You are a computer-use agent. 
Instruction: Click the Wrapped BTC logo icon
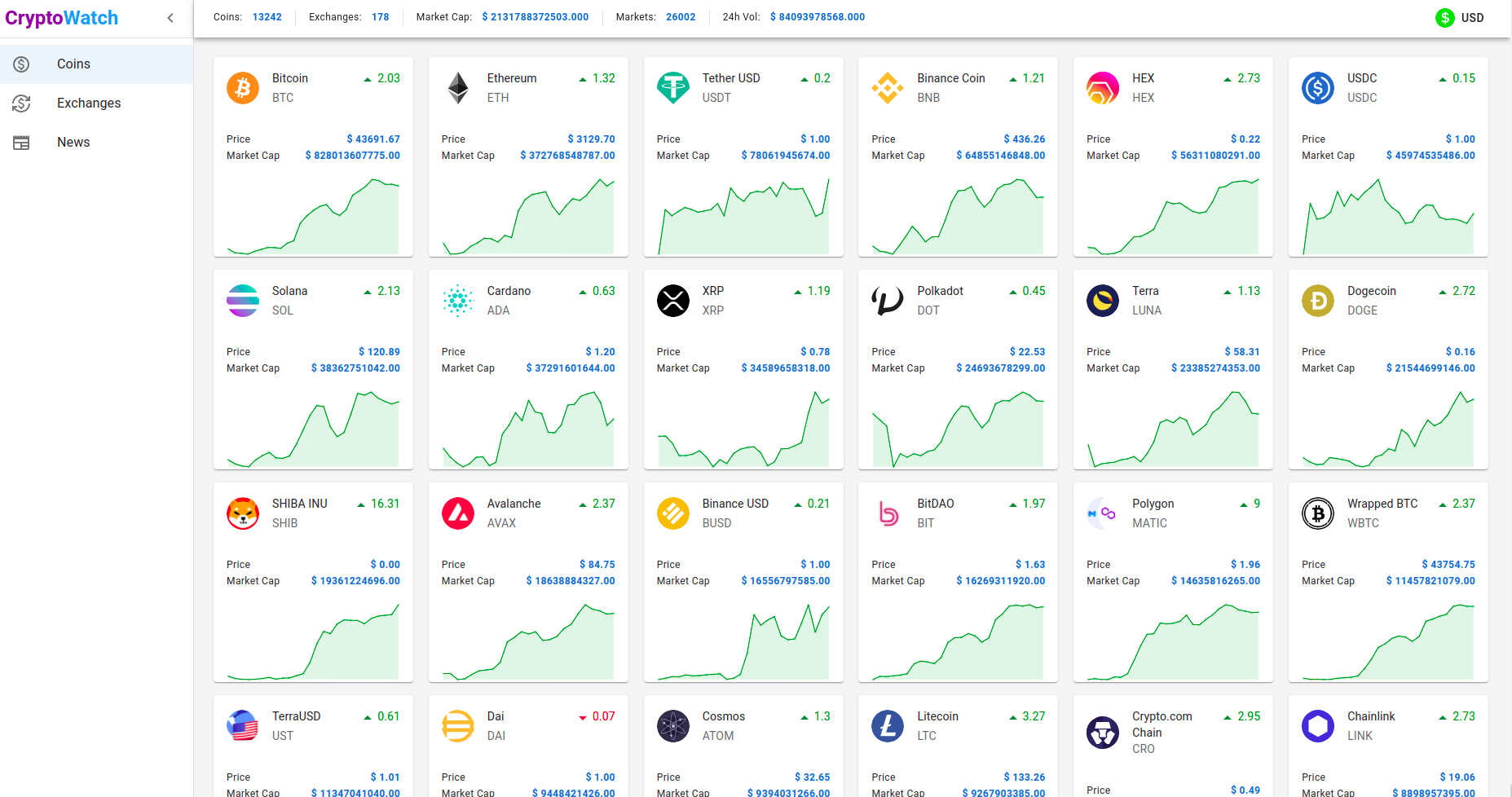click(x=1318, y=513)
